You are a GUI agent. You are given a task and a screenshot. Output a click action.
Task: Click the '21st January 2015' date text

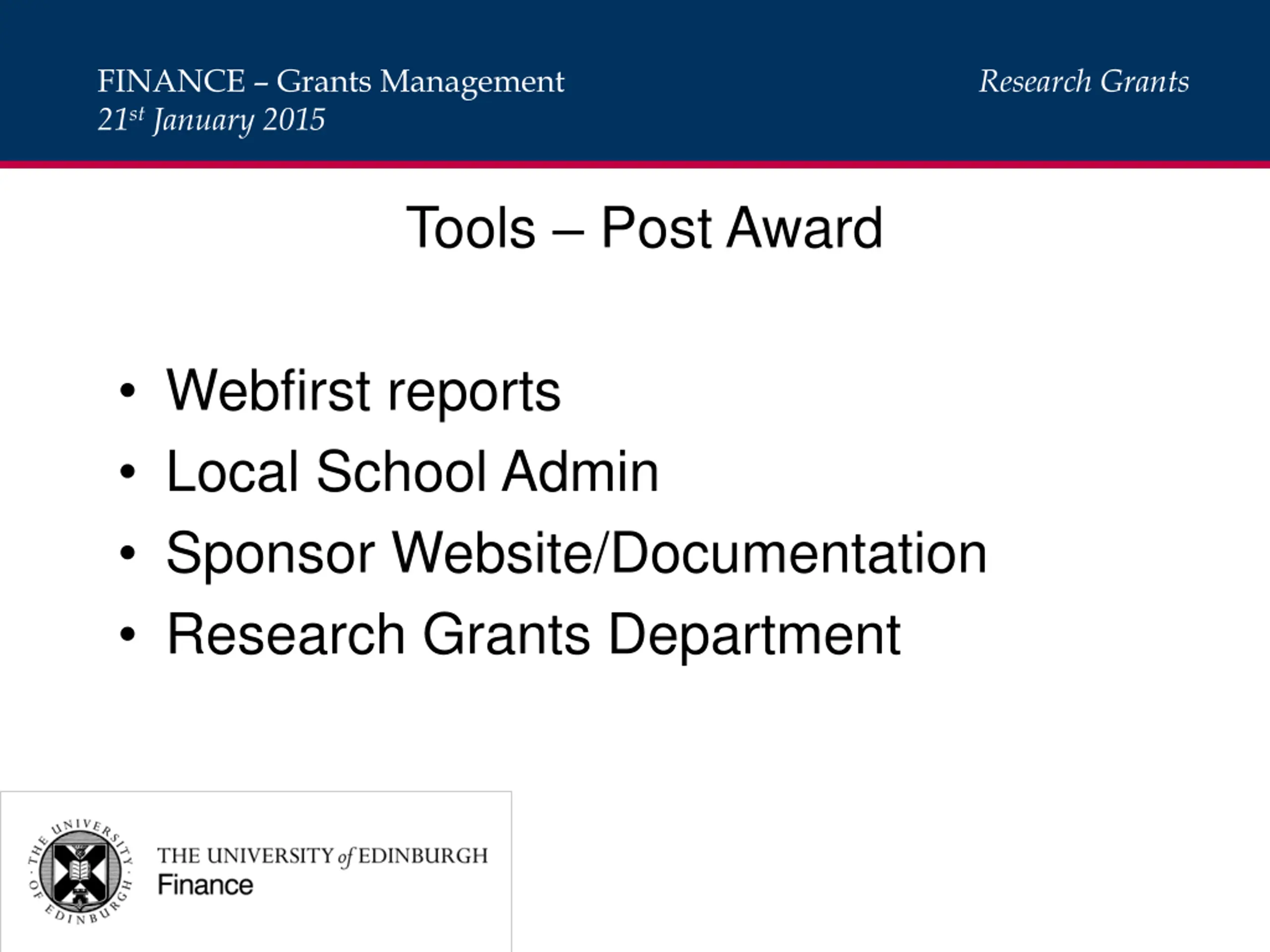tap(211, 120)
